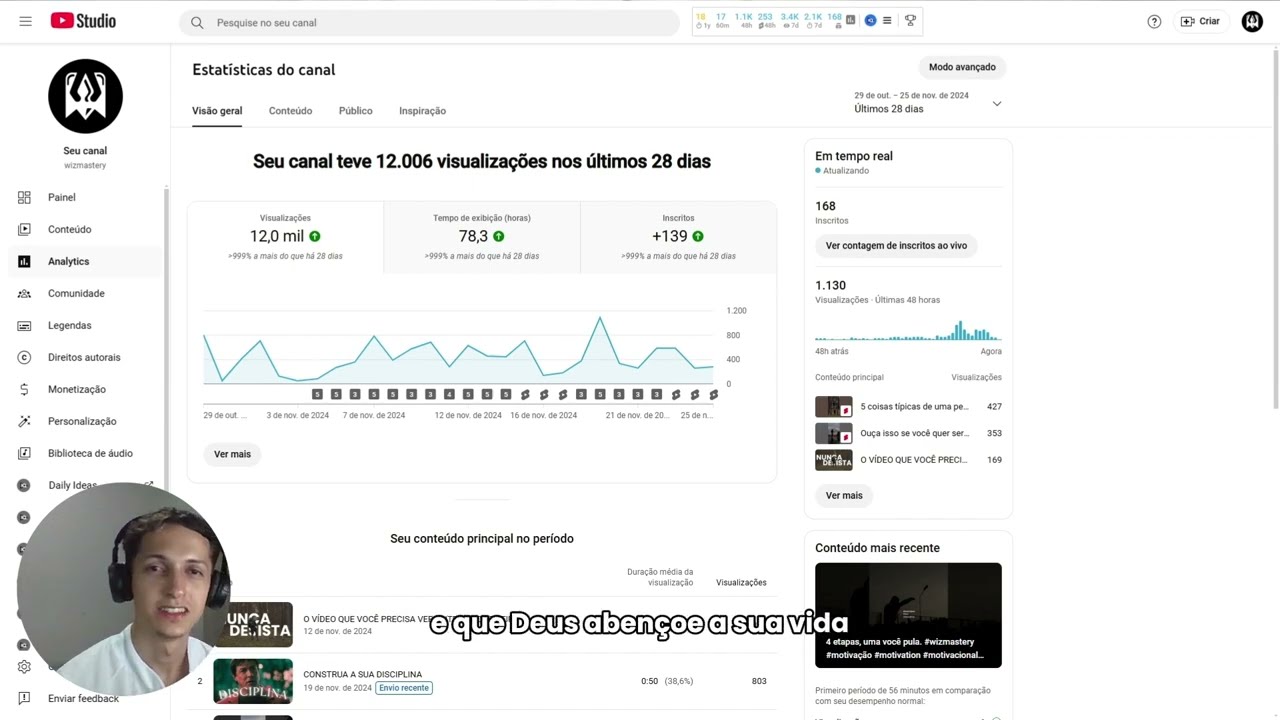Click the YouTube Studio logo

(83, 21)
